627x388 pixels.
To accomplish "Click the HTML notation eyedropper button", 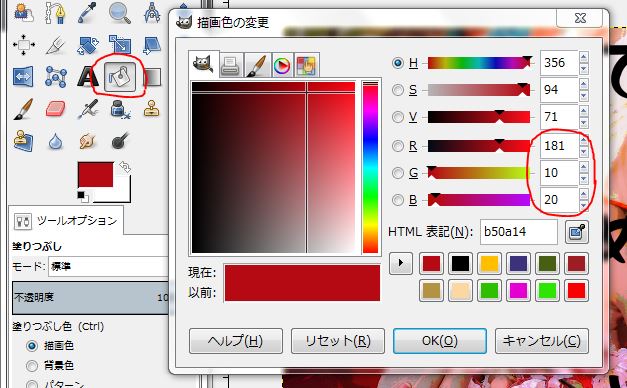I will (x=577, y=232).
